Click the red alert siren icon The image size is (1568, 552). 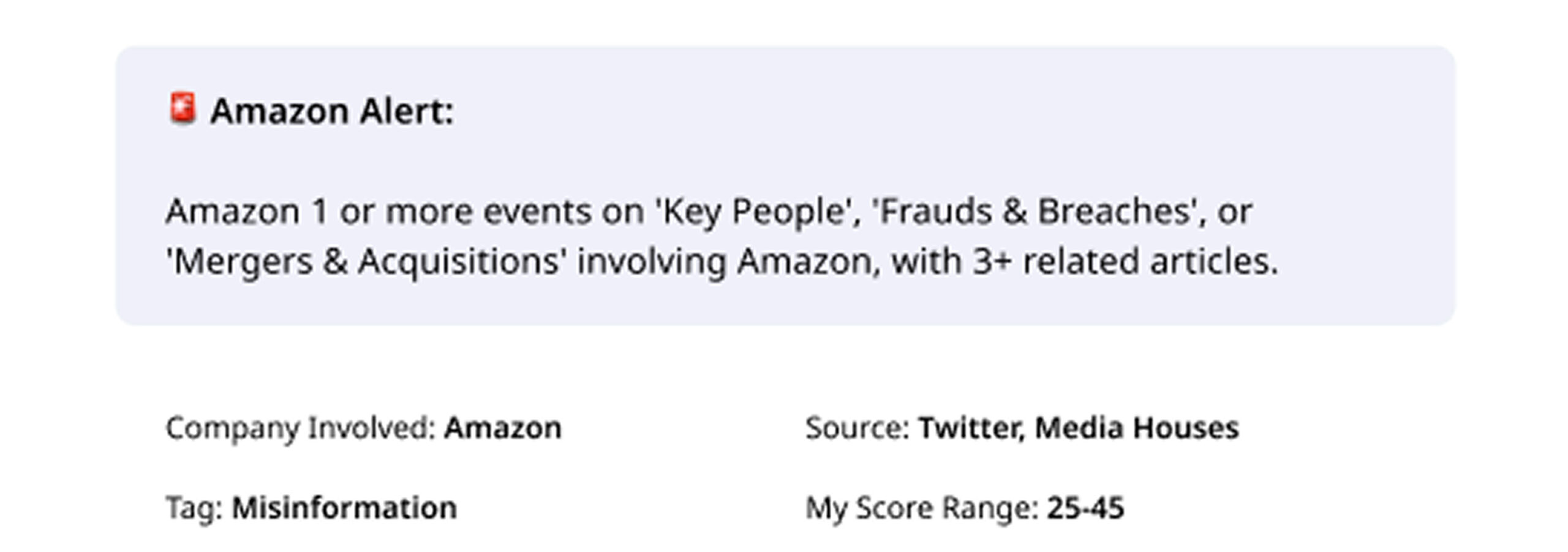pyautogui.click(x=183, y=108)
